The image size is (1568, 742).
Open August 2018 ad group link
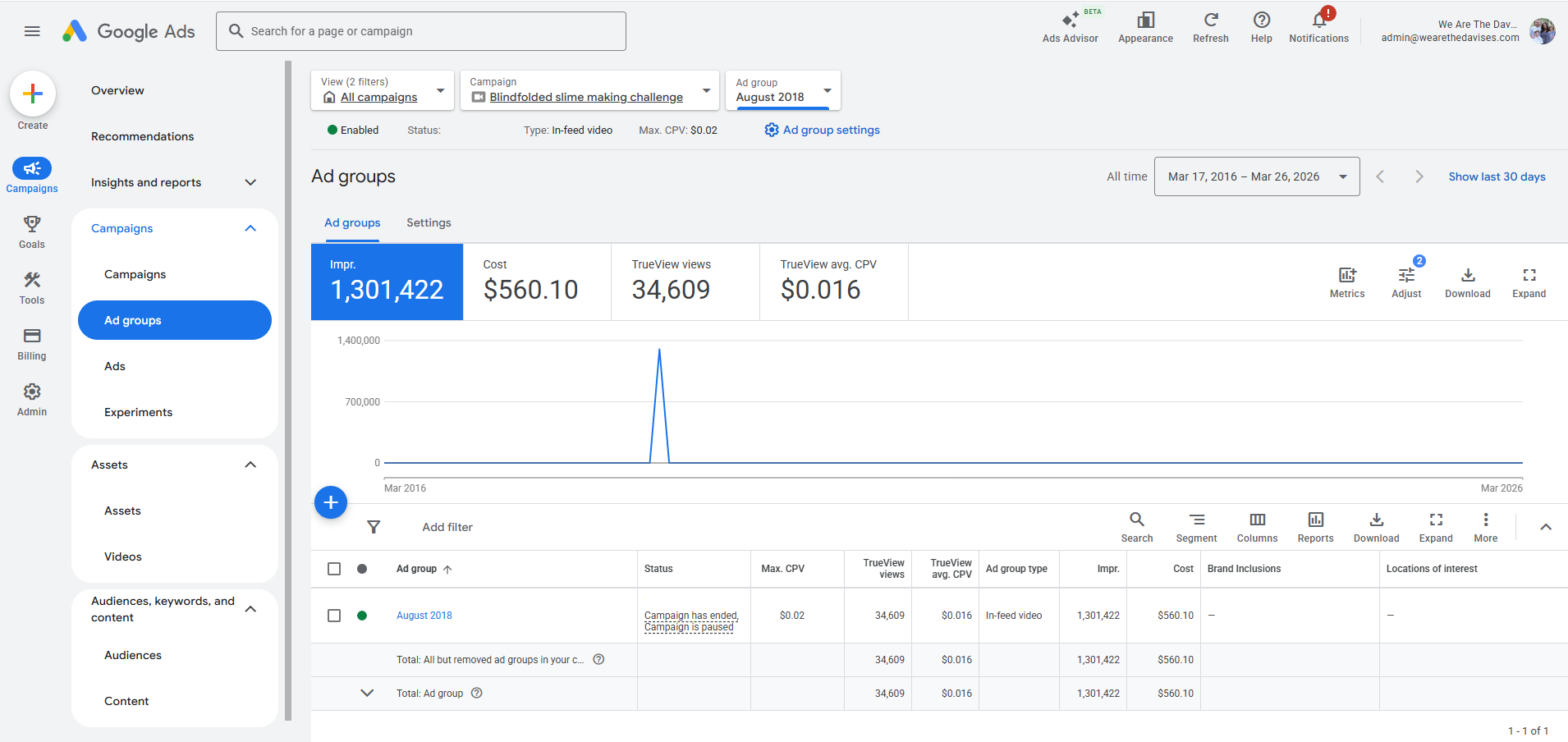[424, 616]
